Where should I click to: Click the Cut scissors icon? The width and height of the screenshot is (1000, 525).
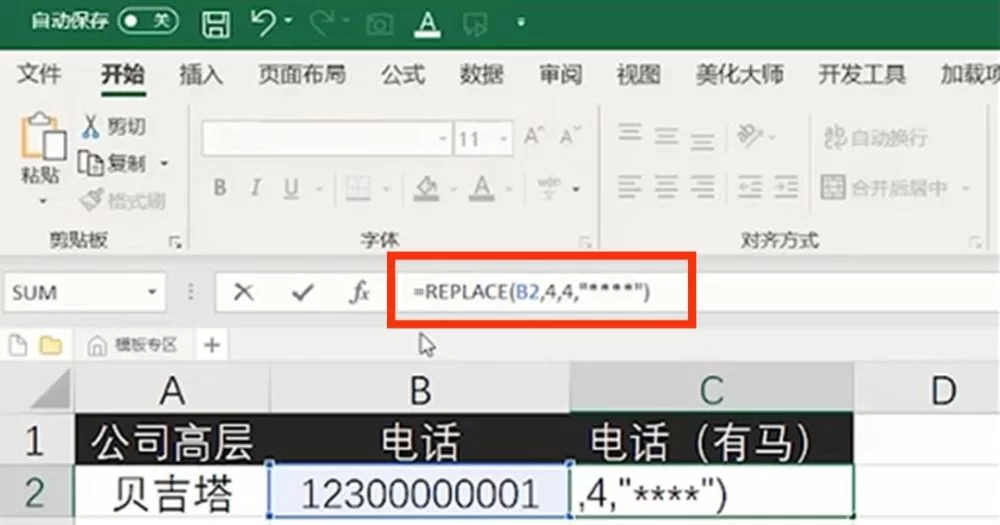point(91,126)
